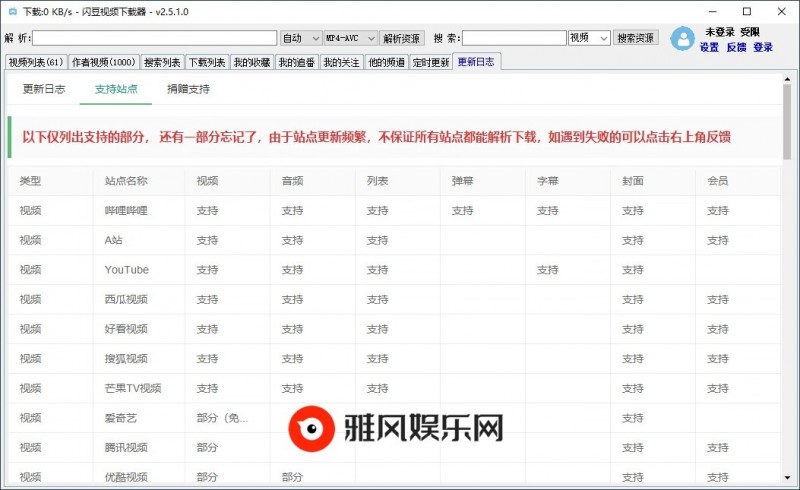Select the 哔哩哔哩 site name cell

point(139,210)
